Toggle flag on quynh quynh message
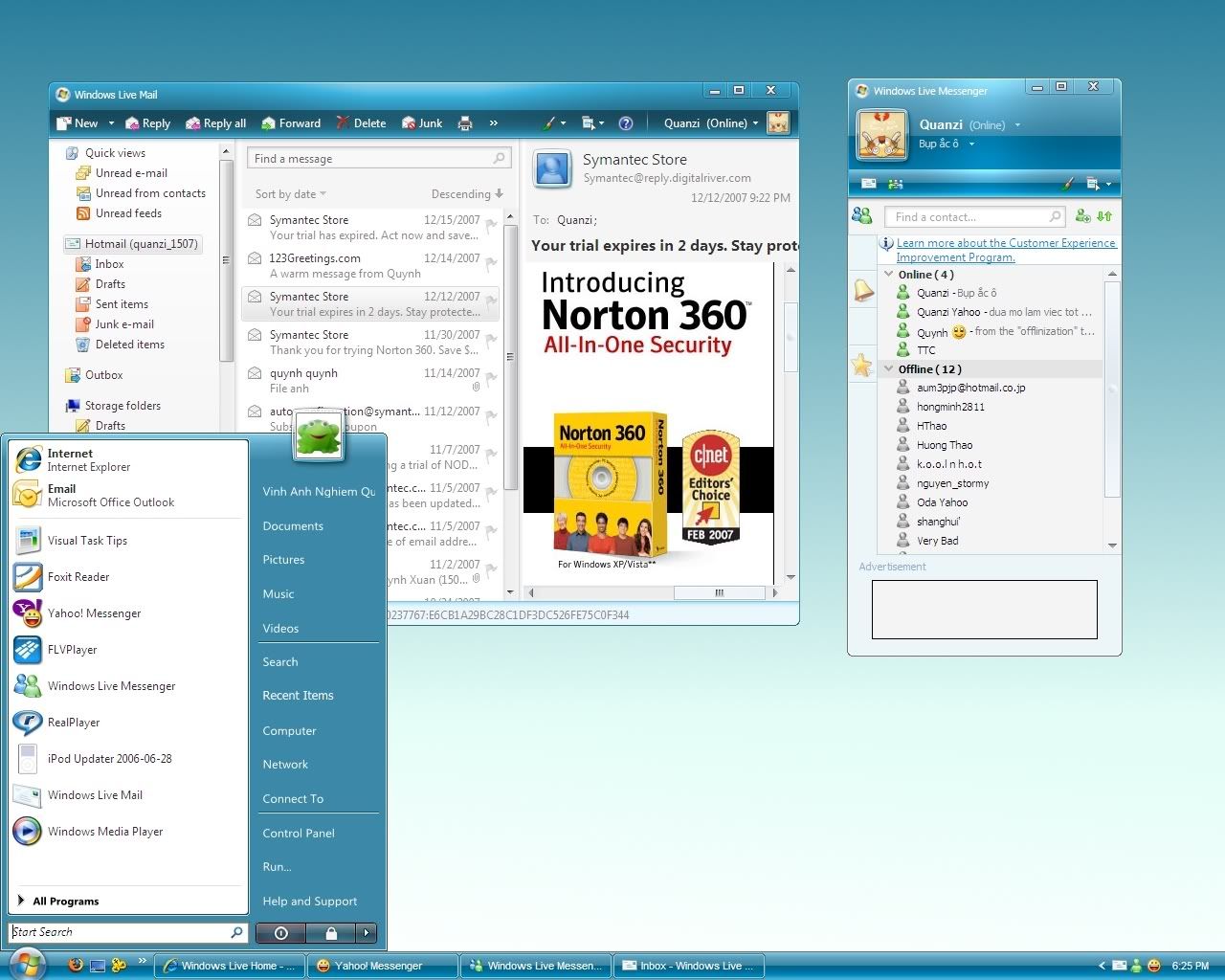 491,379
